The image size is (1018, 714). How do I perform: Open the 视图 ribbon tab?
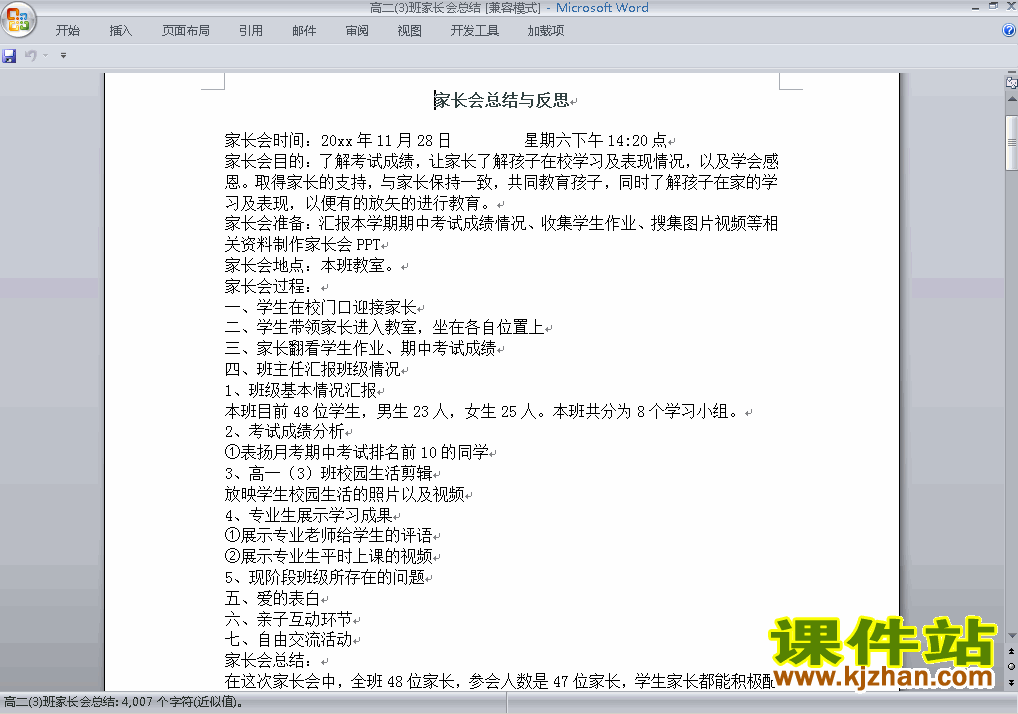[409, 31]
